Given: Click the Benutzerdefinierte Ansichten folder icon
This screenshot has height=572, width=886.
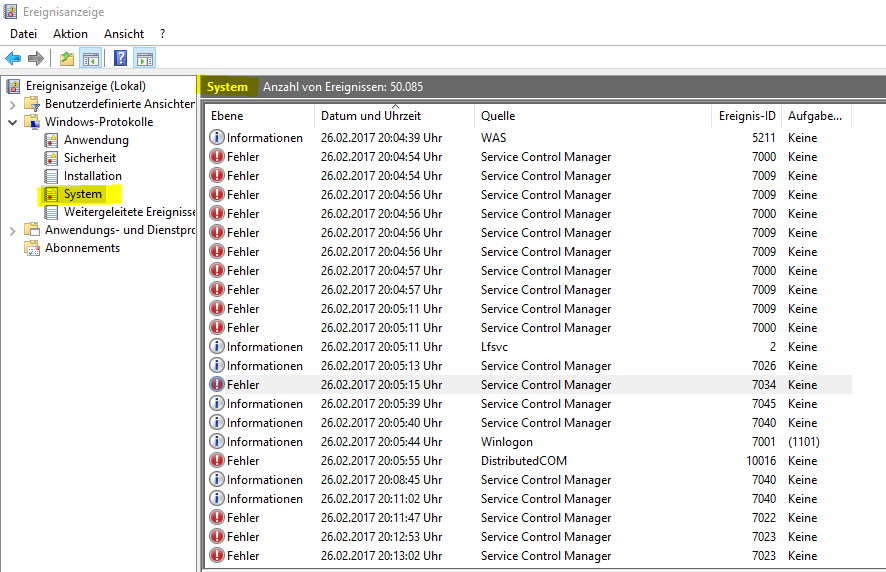Looking at the screenshot, I should 32,104.
